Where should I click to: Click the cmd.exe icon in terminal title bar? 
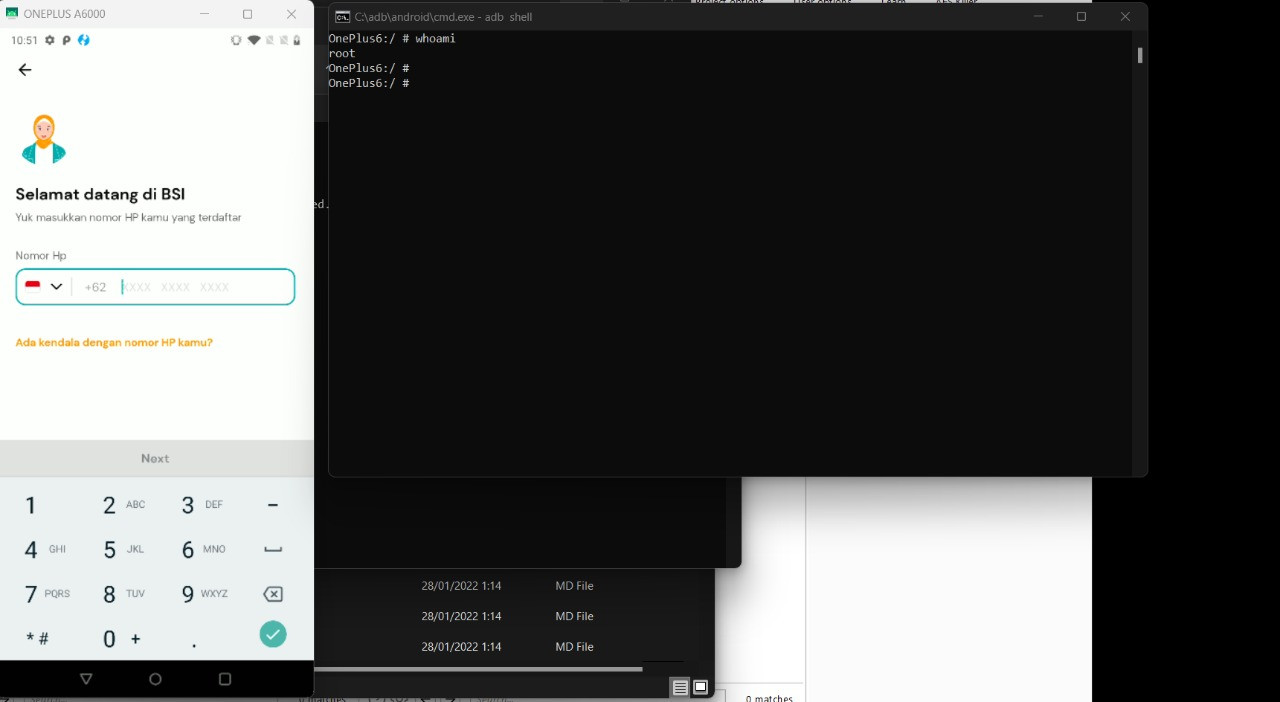point(342,17)
